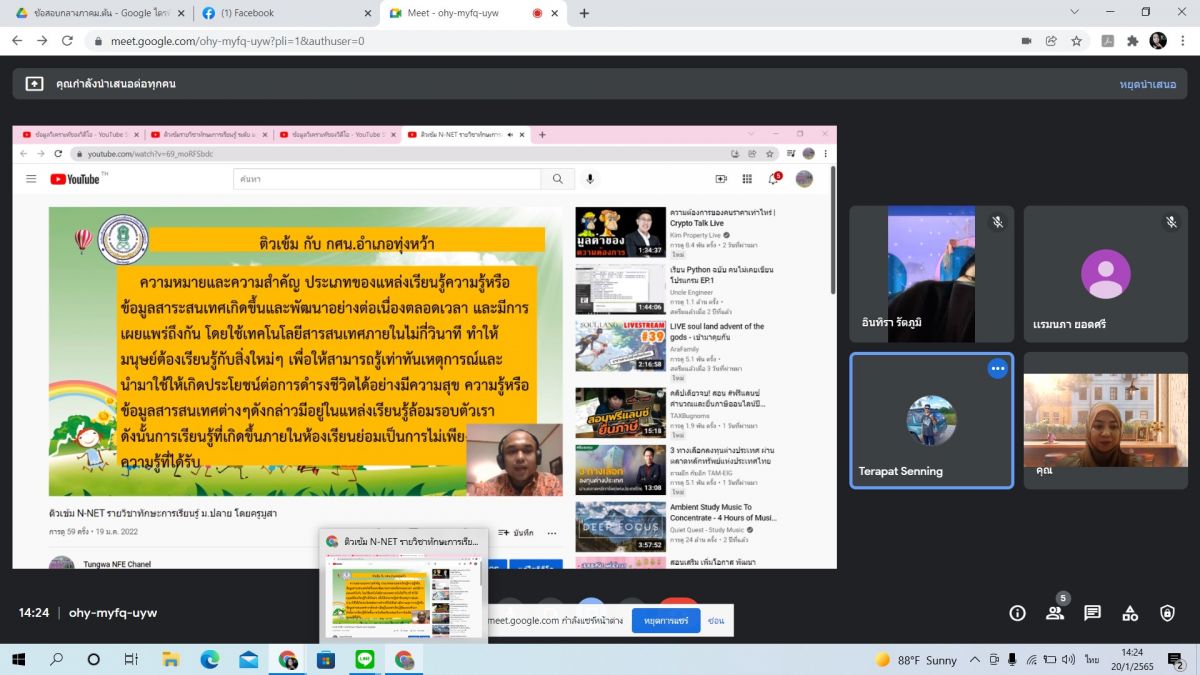Open more options on Terapat Senning tile
Screen dimensions: 1200x675
(997, 369)
